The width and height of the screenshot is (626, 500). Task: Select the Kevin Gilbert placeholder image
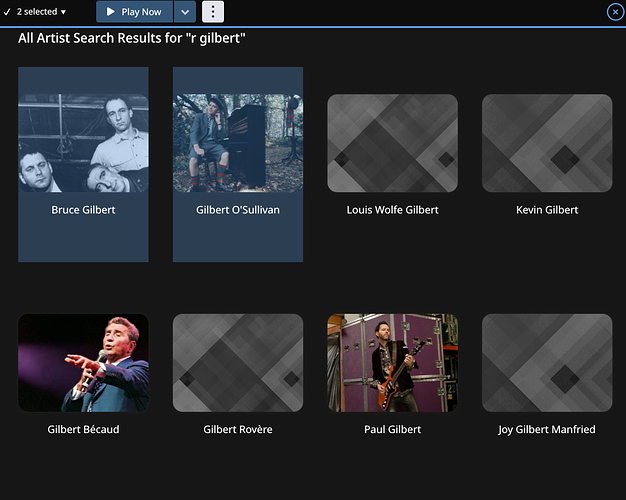tap(547, 143)
